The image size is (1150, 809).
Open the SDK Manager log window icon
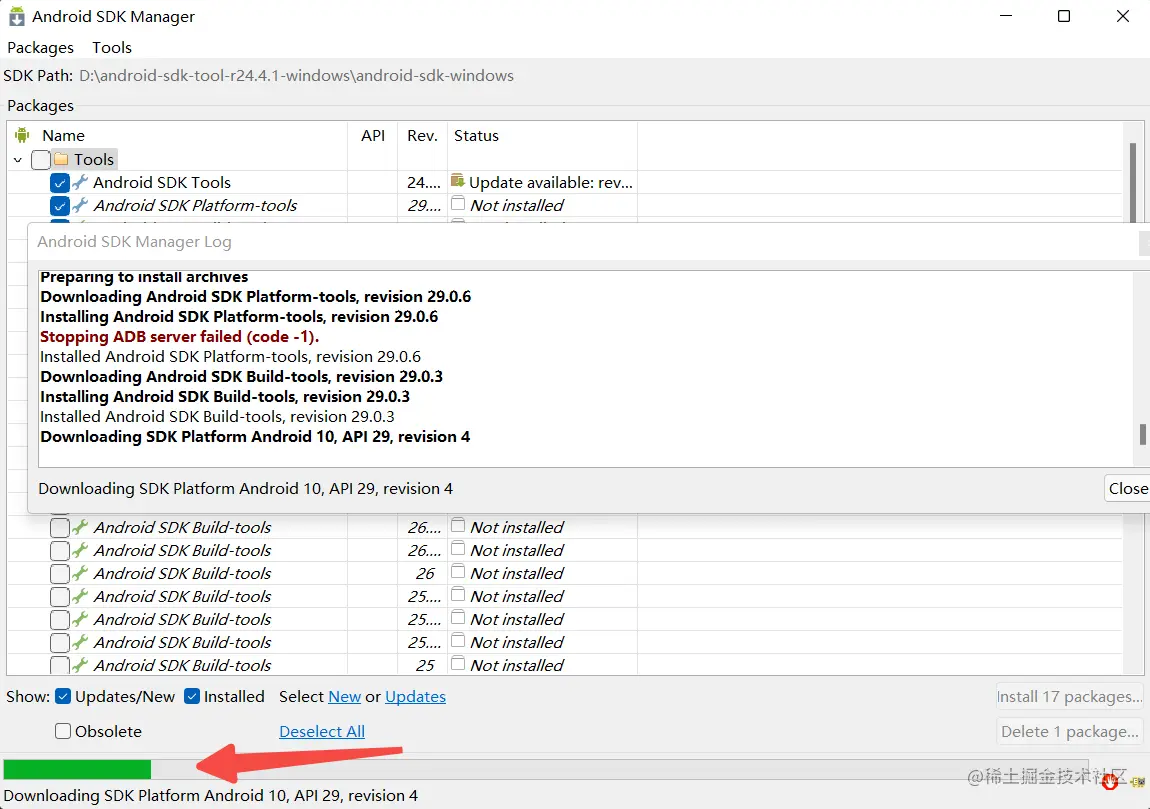click(1138, 782)
